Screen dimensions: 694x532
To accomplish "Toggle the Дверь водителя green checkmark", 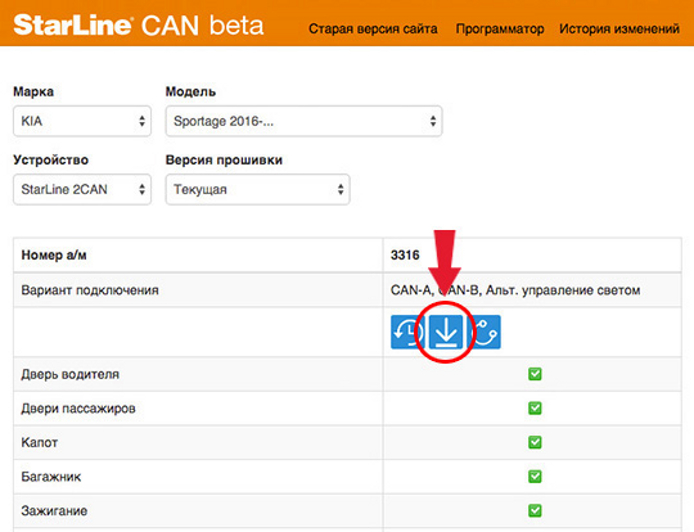I will [535, 374].
